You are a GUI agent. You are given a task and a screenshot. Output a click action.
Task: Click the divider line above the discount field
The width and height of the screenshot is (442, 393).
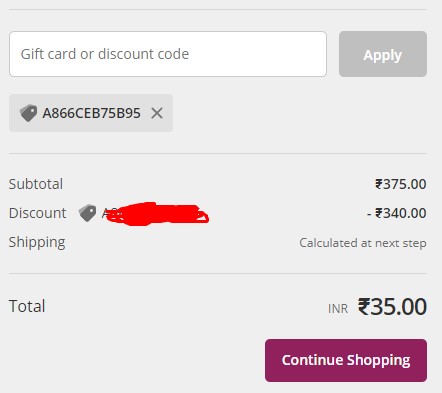coord(218,10)
